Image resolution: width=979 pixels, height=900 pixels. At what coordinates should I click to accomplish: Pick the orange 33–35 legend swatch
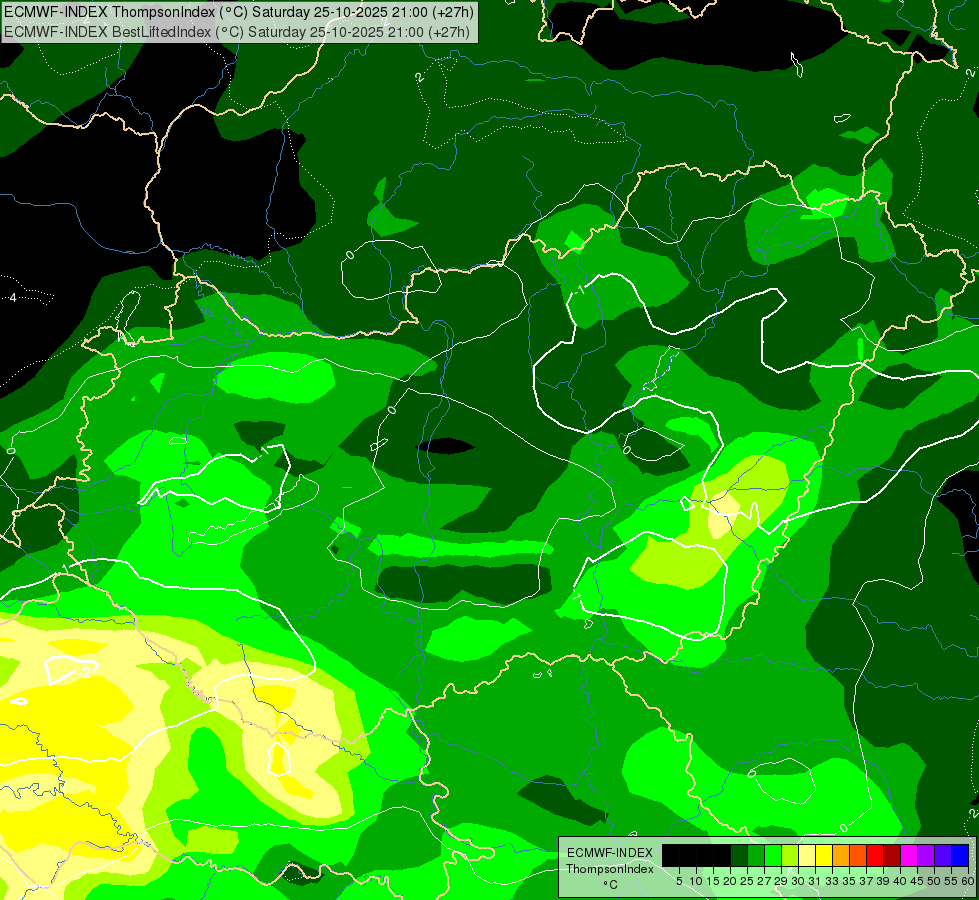(841, 855)
